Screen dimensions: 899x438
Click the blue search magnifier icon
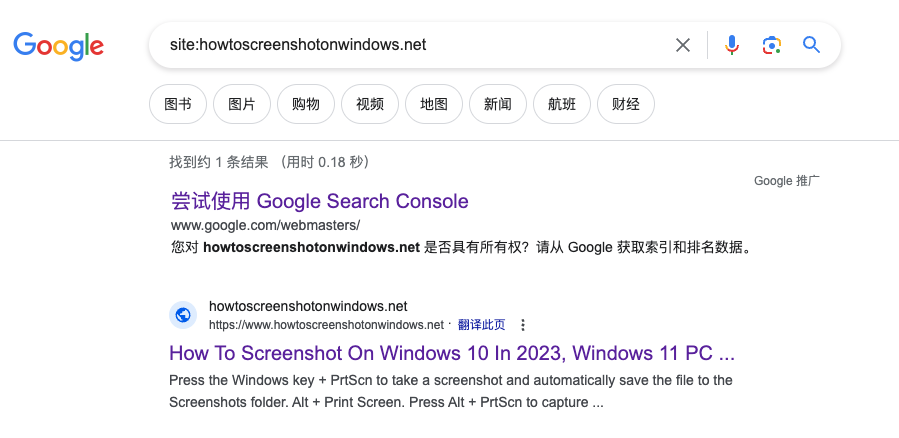pyautogui.click(x=811, y=45)
